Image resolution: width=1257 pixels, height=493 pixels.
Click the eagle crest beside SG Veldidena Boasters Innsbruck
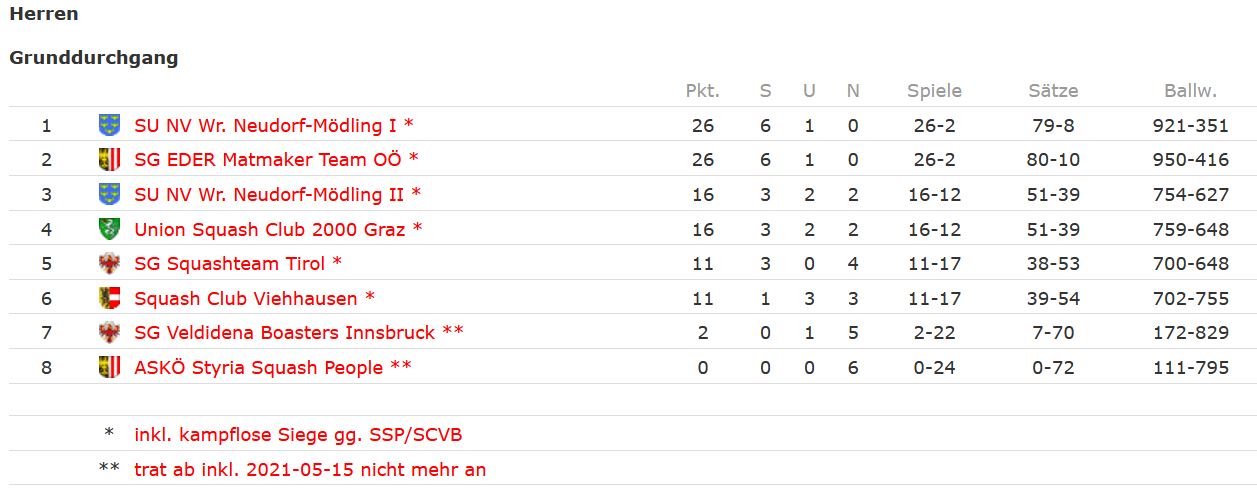coord(109,332)
